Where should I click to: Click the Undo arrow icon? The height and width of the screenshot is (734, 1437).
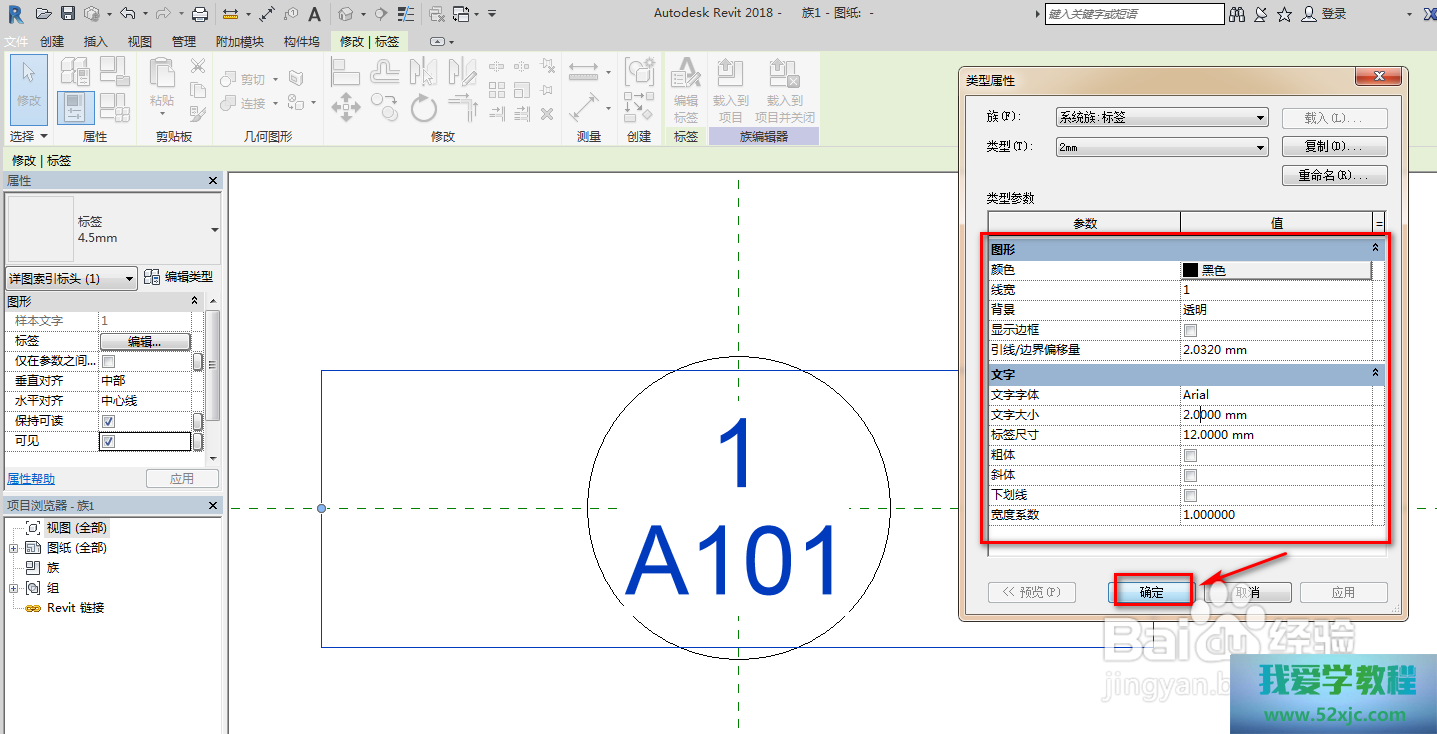pos(127,13)
